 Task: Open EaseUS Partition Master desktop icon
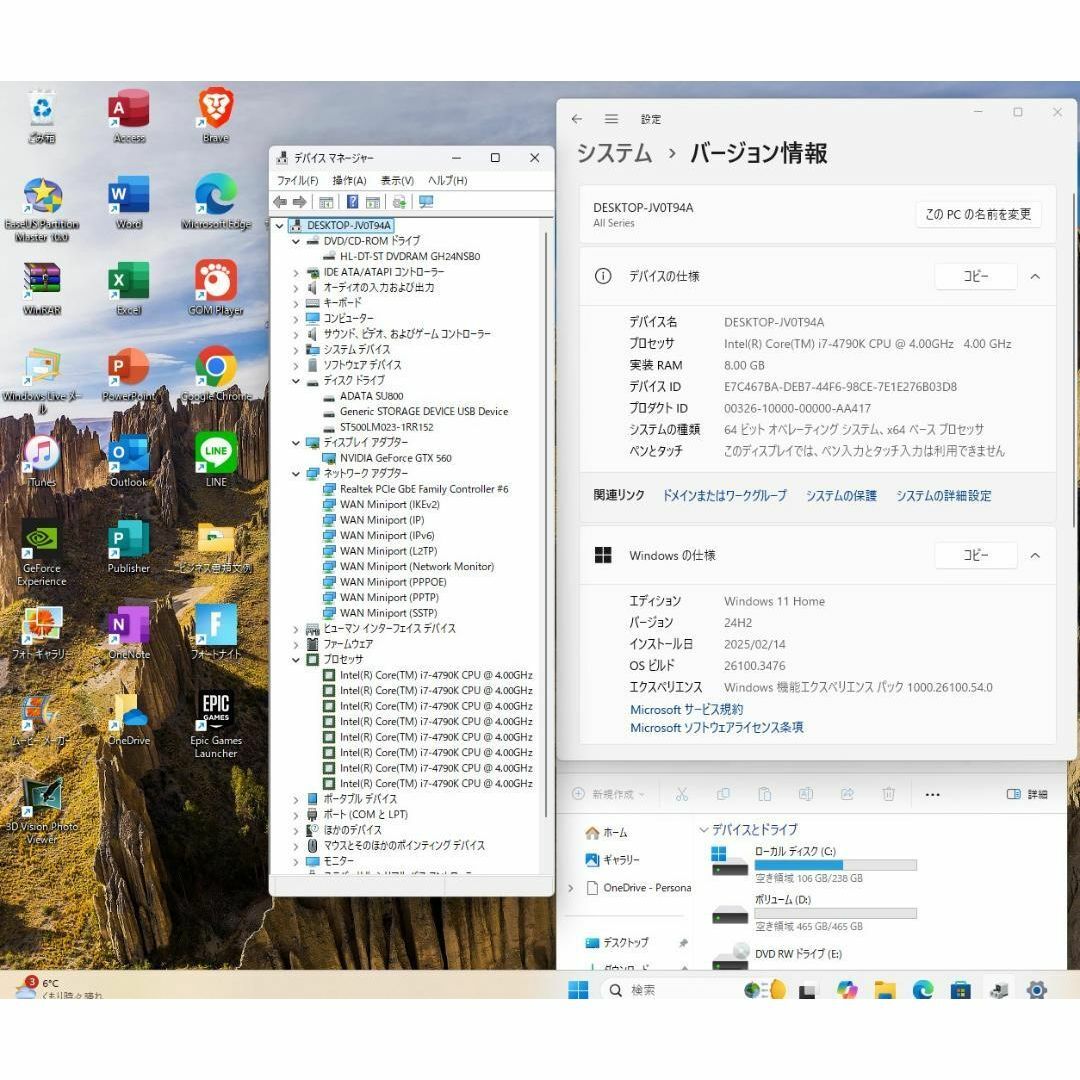(x=42, y=209)
